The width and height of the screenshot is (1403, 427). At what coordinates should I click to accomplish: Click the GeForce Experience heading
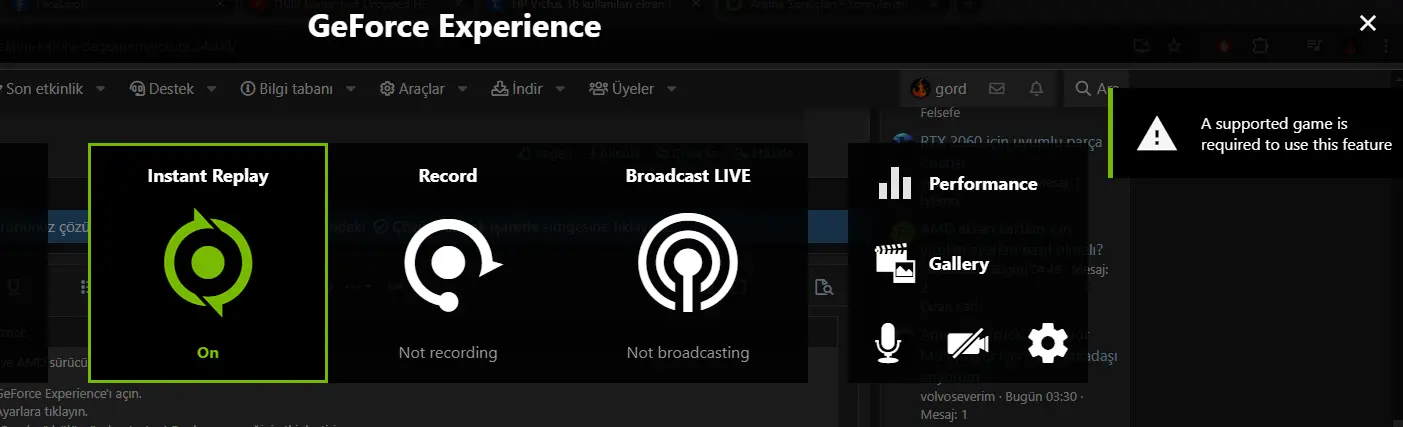tap(454, 26)
